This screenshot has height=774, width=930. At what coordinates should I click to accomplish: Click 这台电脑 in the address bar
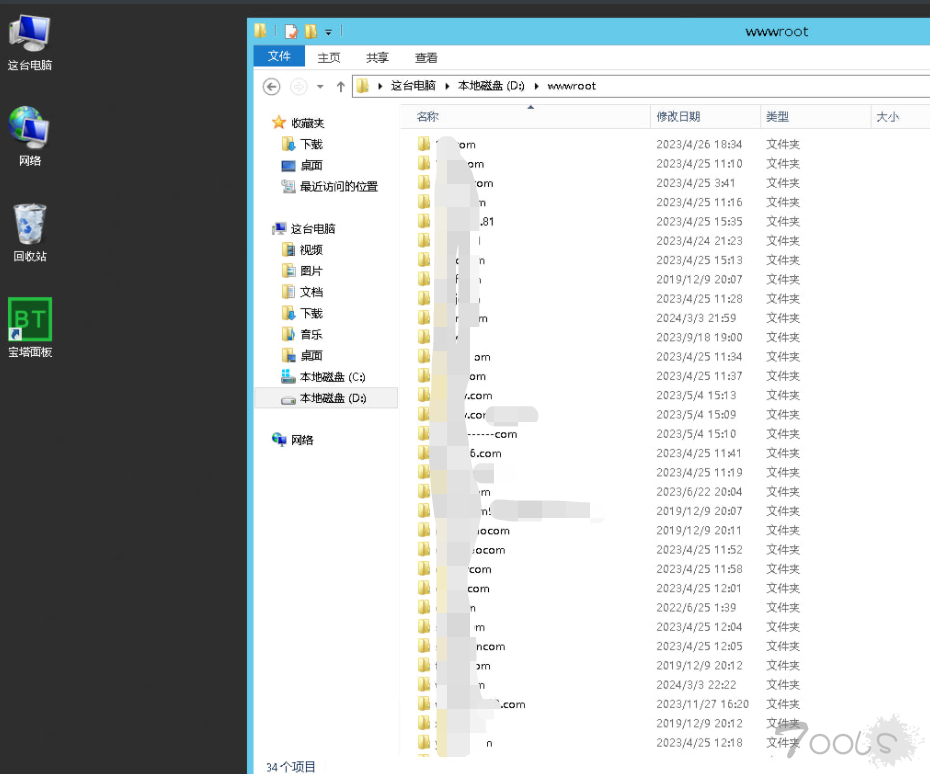(x=413, y=85)
